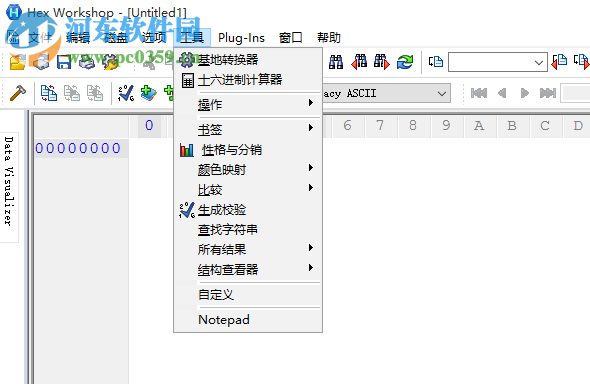Click the hex calculator icon in menu
Viewport: 590px width, 384px height.
tap(187, 80)
